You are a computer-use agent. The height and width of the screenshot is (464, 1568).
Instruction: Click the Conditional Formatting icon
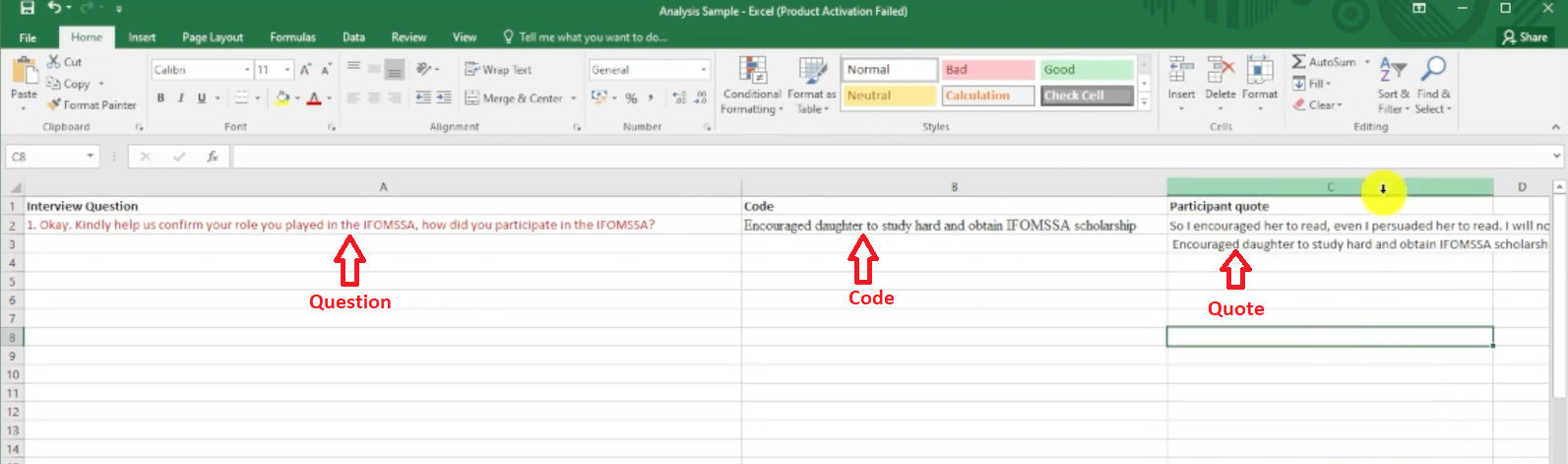753,72
